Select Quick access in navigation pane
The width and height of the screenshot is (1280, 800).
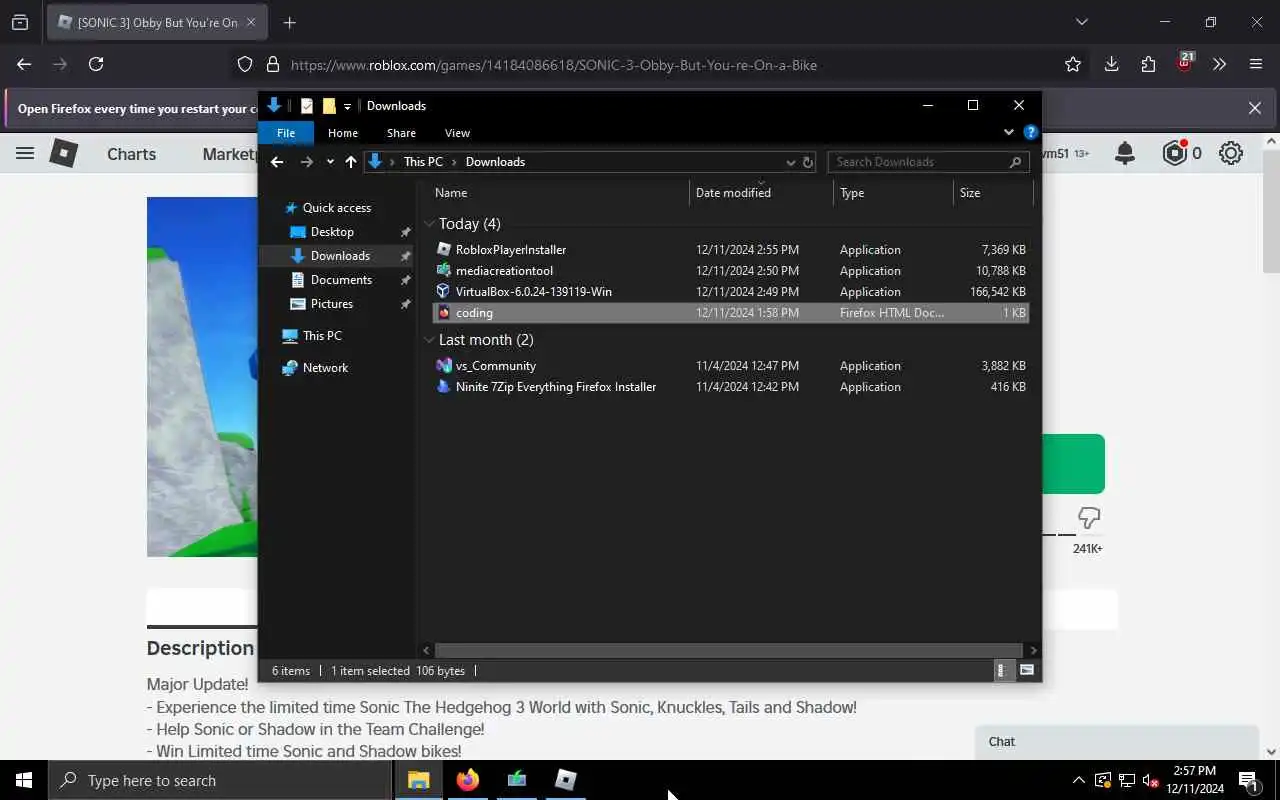337,208
